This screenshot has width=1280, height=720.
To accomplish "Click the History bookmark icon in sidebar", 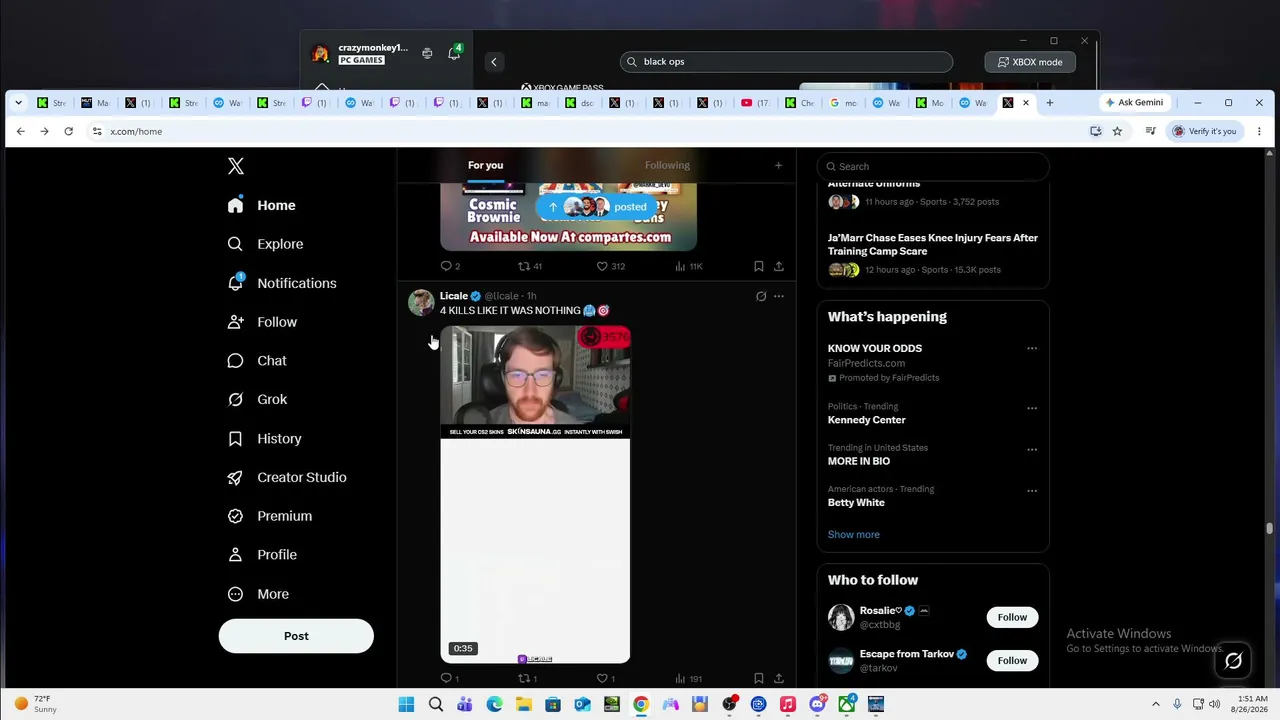I will [235, 438].
